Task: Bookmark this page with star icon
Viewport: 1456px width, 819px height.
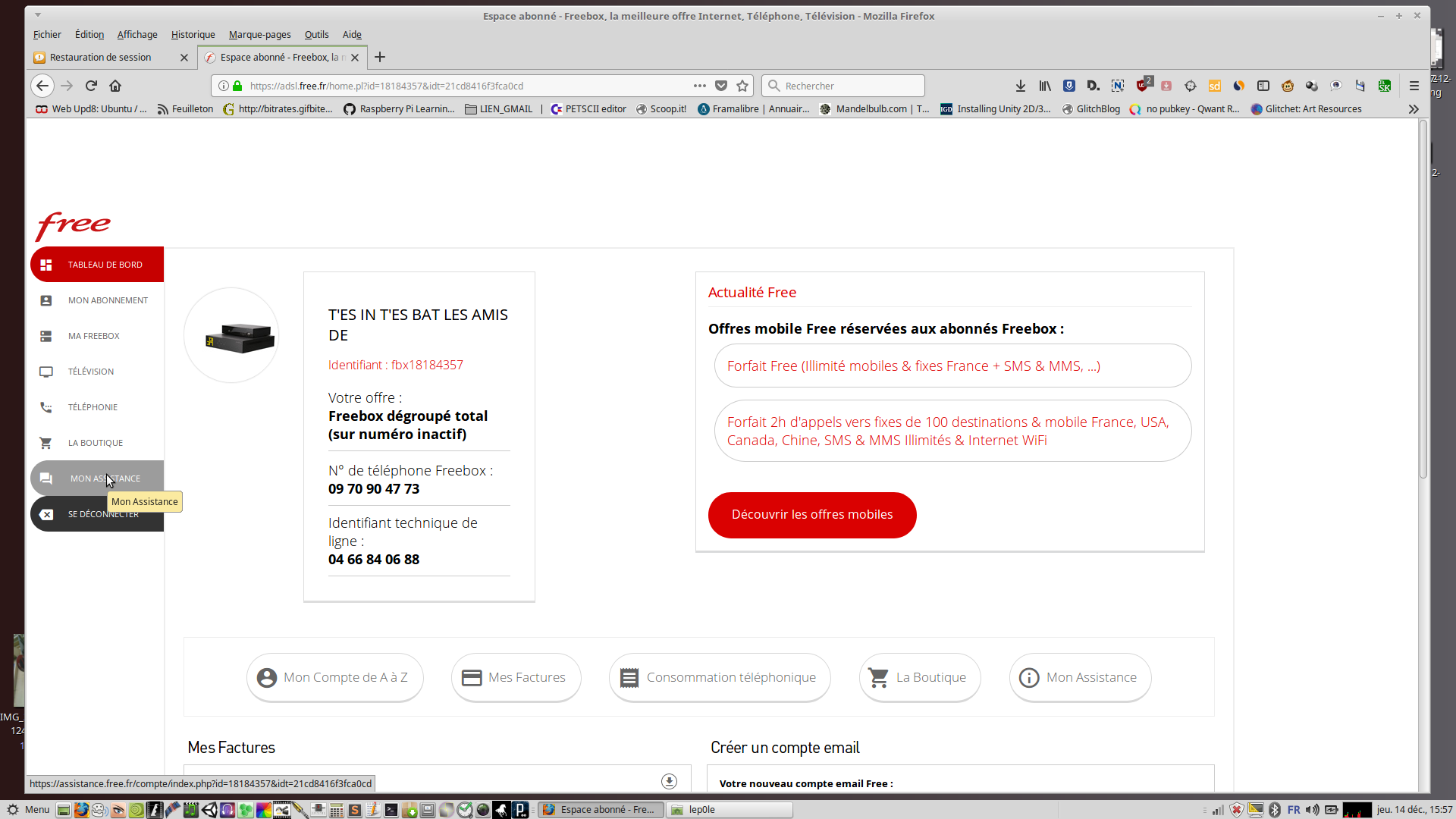Action: tap(742, 86)
